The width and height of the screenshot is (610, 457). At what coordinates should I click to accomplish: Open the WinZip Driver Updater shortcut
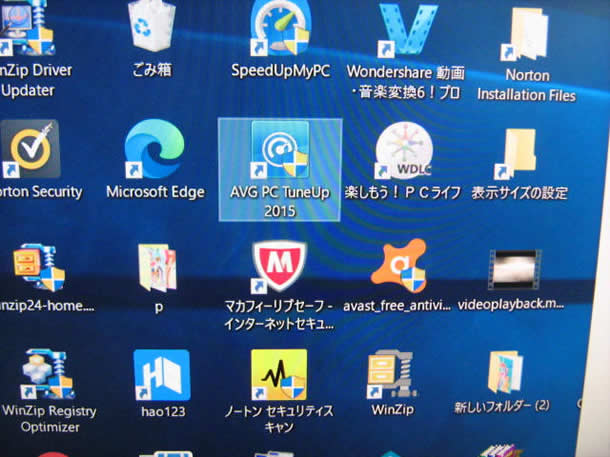[x=27, y=27]
